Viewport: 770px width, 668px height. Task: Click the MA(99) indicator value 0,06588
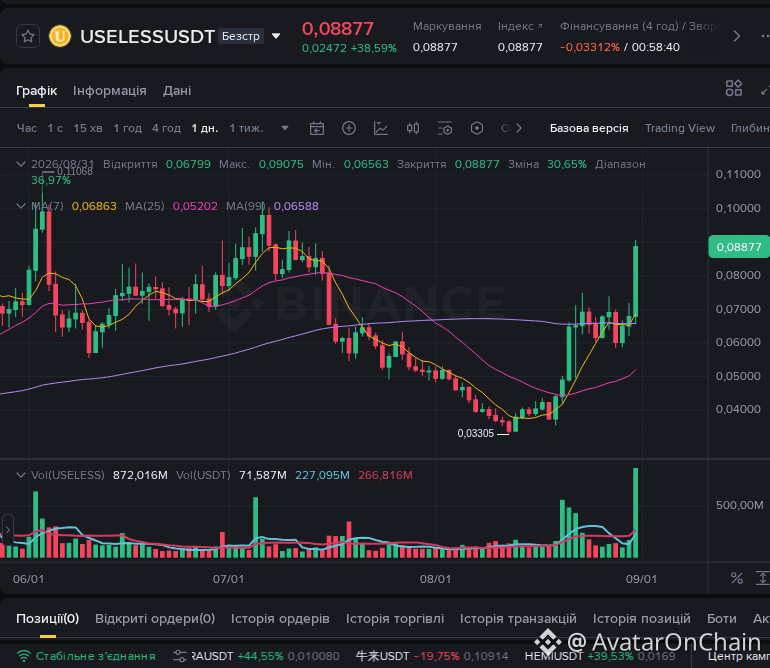coord(296,206)
